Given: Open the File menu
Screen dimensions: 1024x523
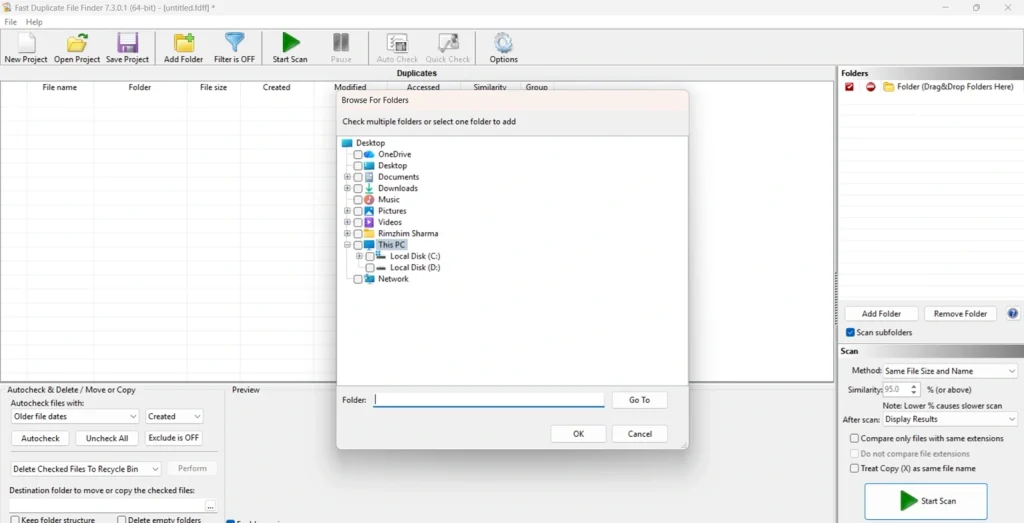Looking at the screenshot, I should pyautogui.click(x=10, y=22).
